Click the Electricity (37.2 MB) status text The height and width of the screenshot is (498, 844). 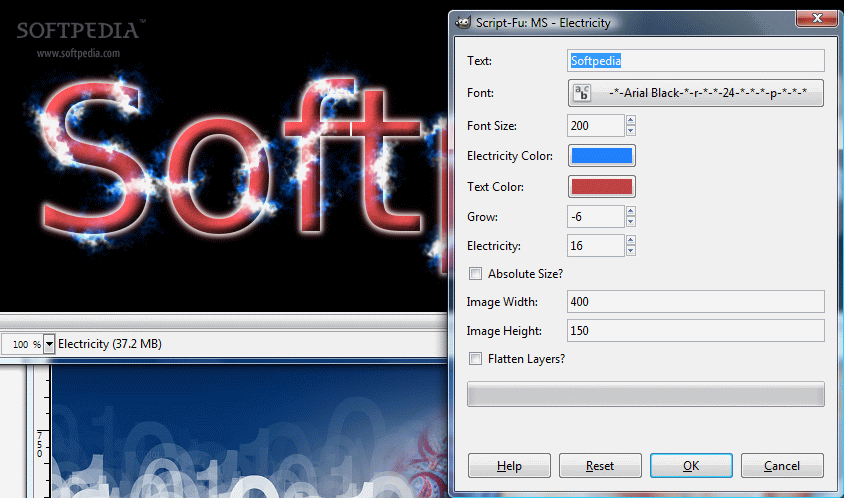click(x=110, y=343)
